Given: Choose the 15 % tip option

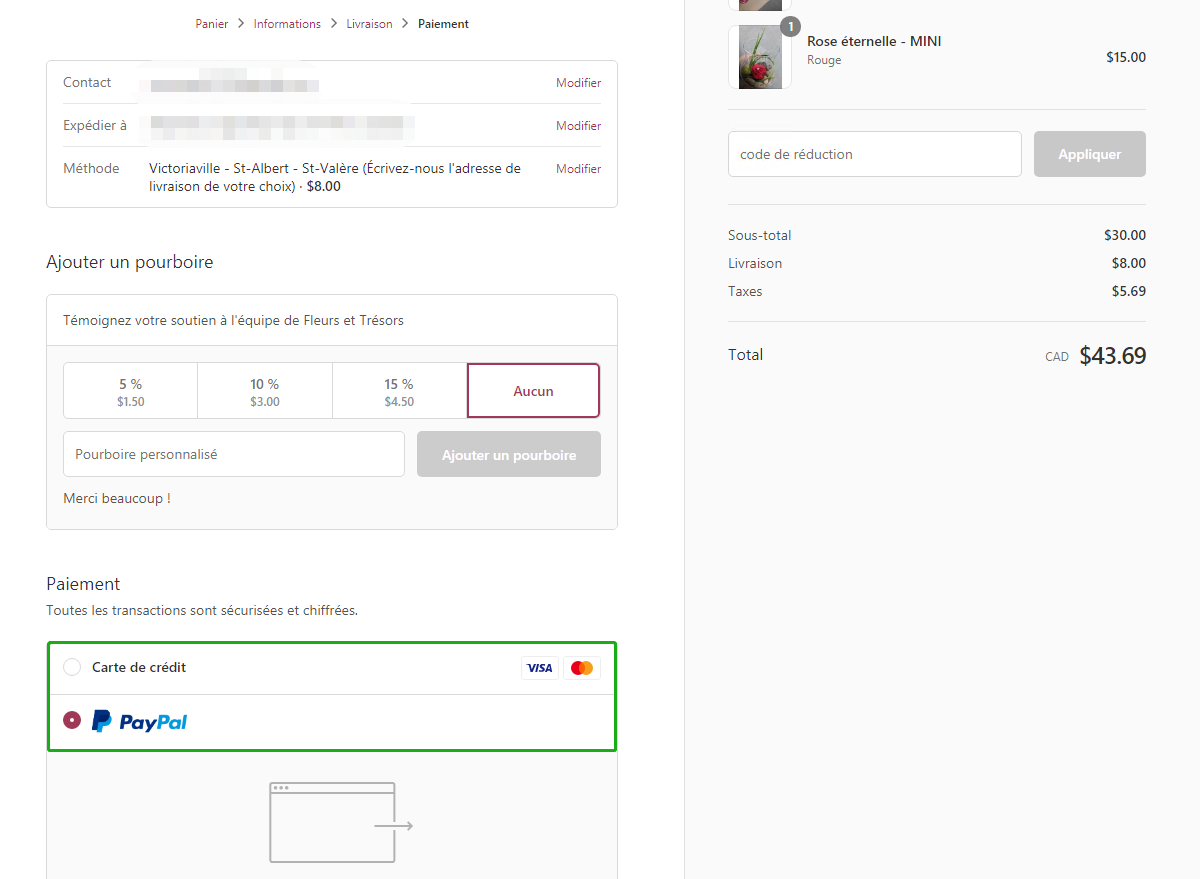Looking at the screenshot, I should coord(399,391).
